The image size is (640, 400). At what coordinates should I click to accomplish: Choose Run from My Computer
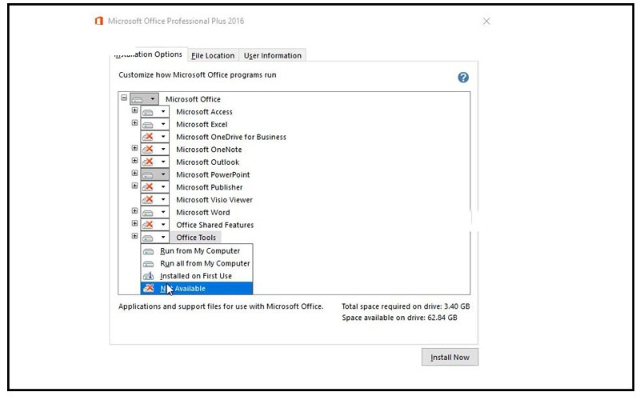197,251
